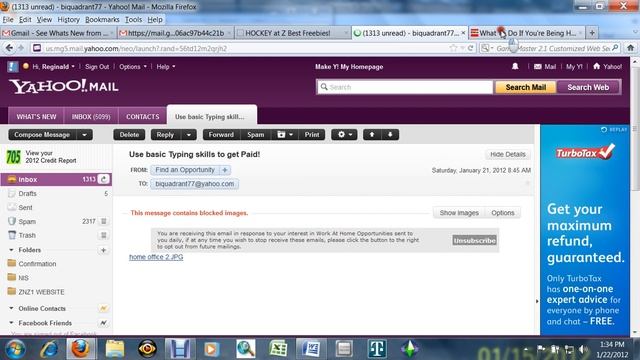
Task: Click the Forward button
Action: [x=221, y=135]
